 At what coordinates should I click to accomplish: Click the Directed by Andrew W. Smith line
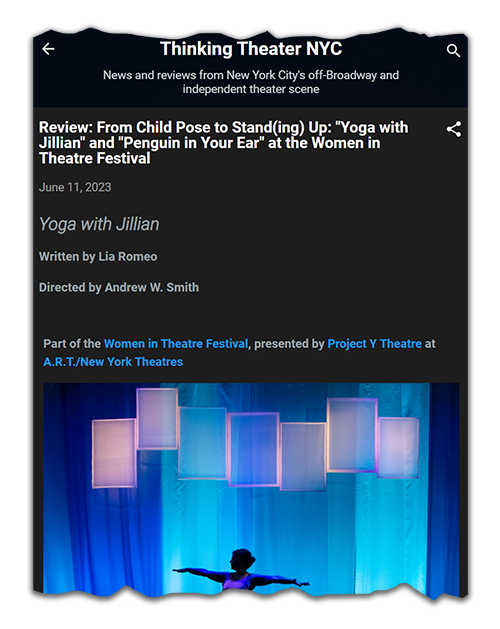click(x=119, y=288)
